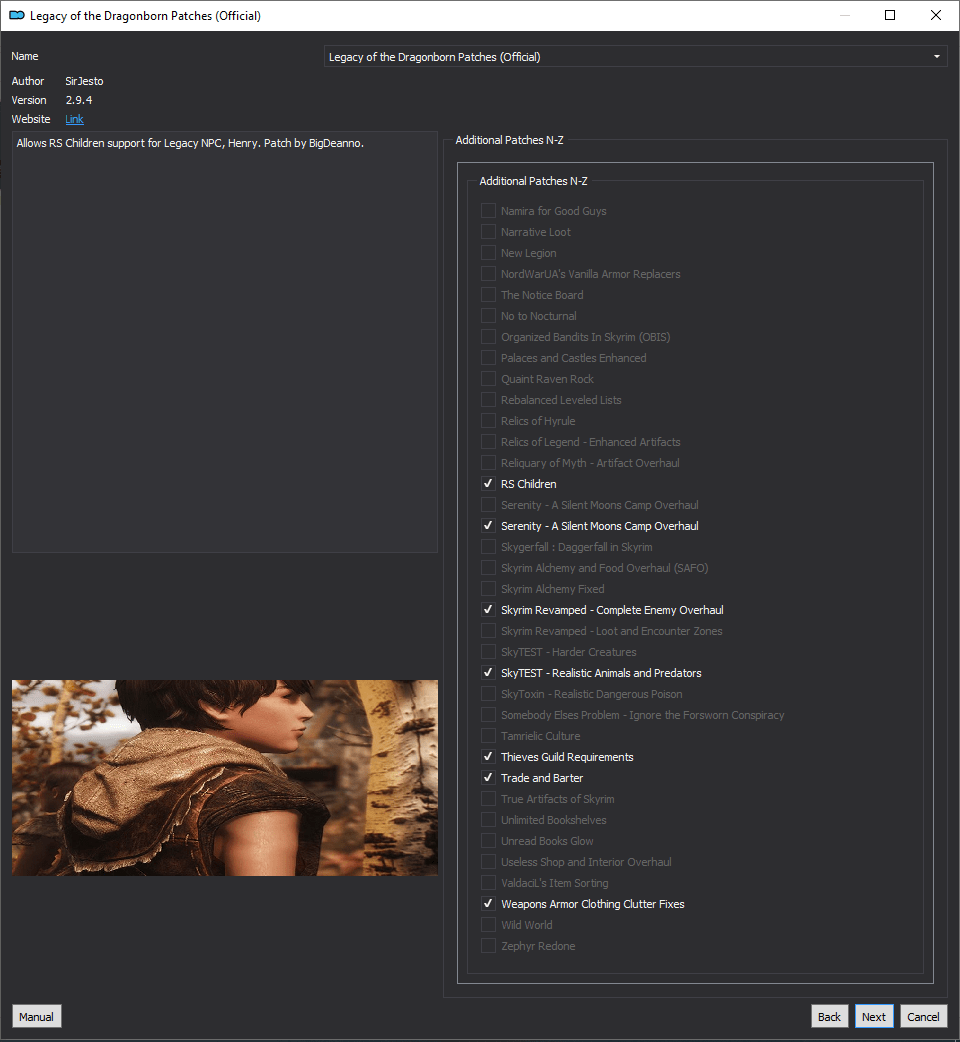960x1042 pixels.
Task: Tick the Zephyr Redone checkbox
Action: [x=488, y=946]
